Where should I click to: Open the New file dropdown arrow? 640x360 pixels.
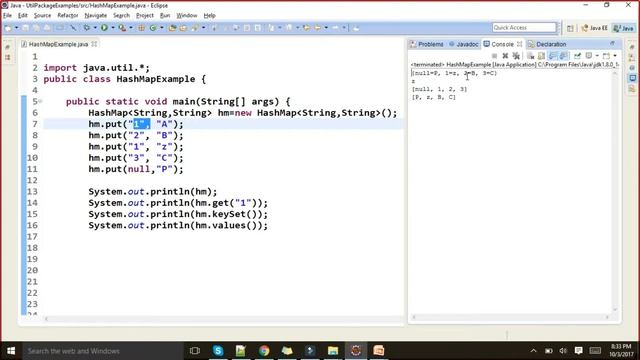click(16, 28)
